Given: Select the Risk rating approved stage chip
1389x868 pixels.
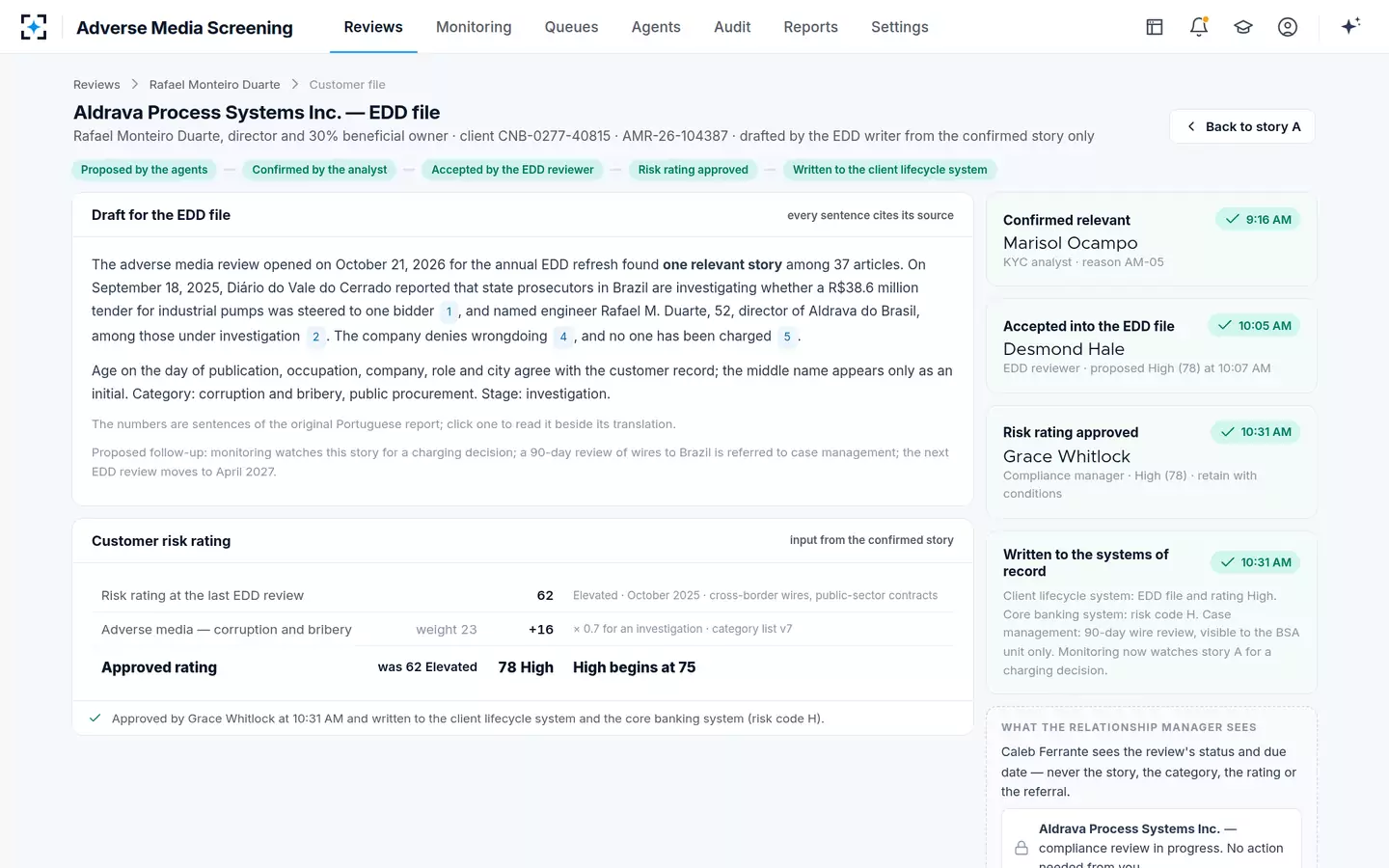Looking at the screenshot, I should 693,170.
